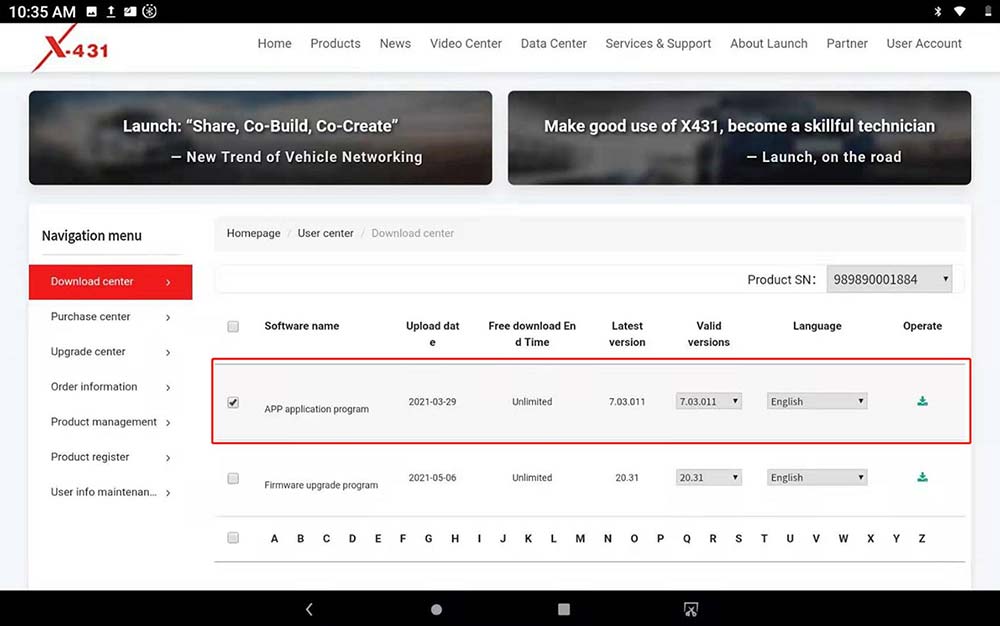Open the User Account menu

pos(924,43)
